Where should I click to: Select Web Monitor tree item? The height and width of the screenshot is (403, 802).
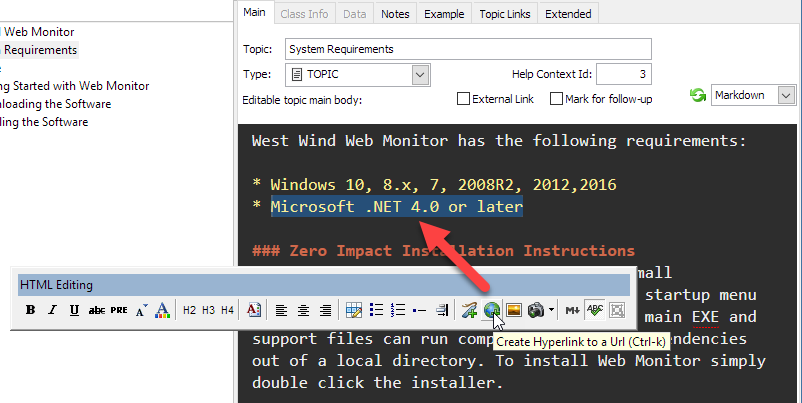38,32
